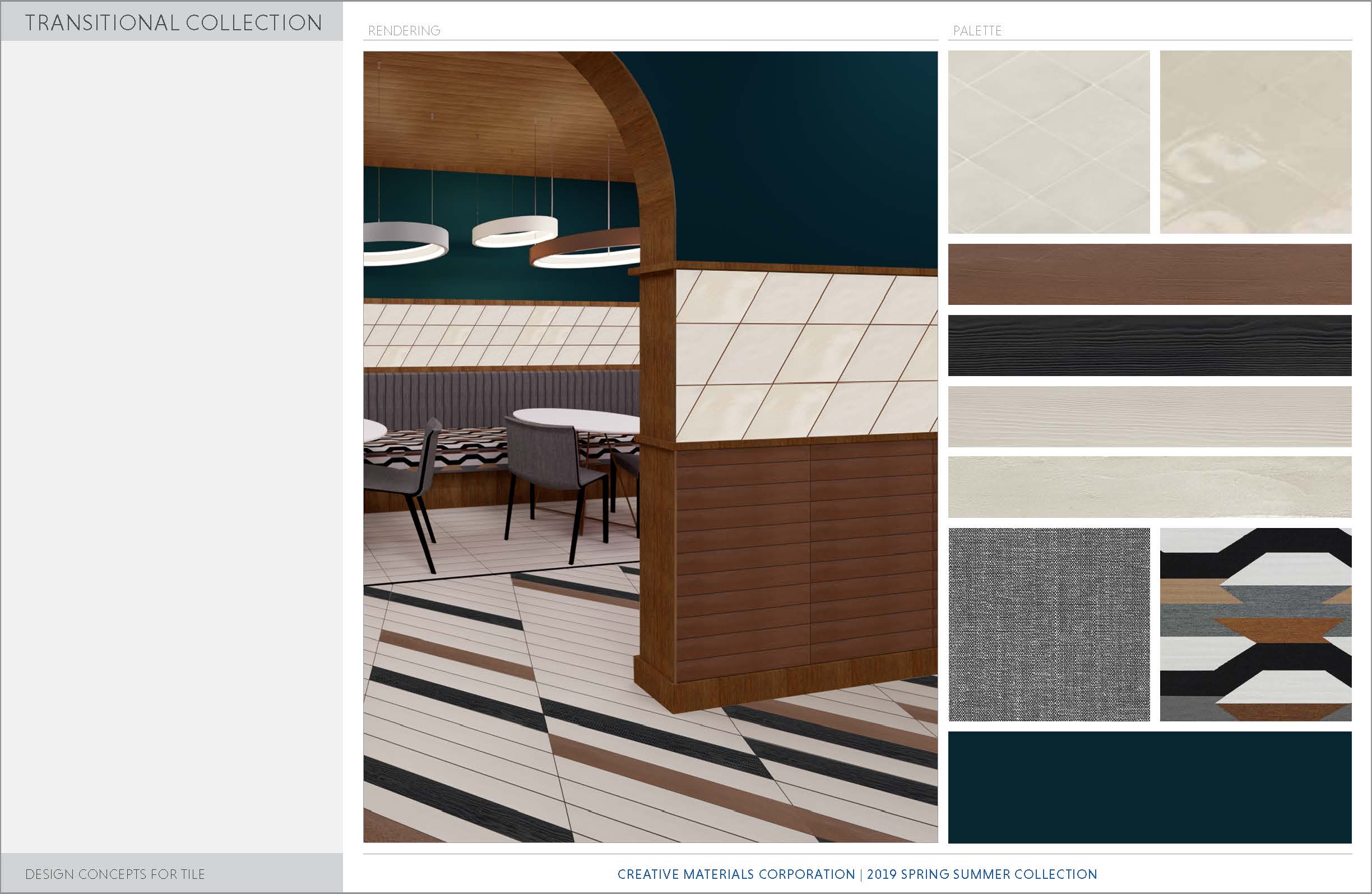Select the brown wood plank swatch
Screen dimensions: 1372x894
pyautogui.click(x=1149, y=275)
